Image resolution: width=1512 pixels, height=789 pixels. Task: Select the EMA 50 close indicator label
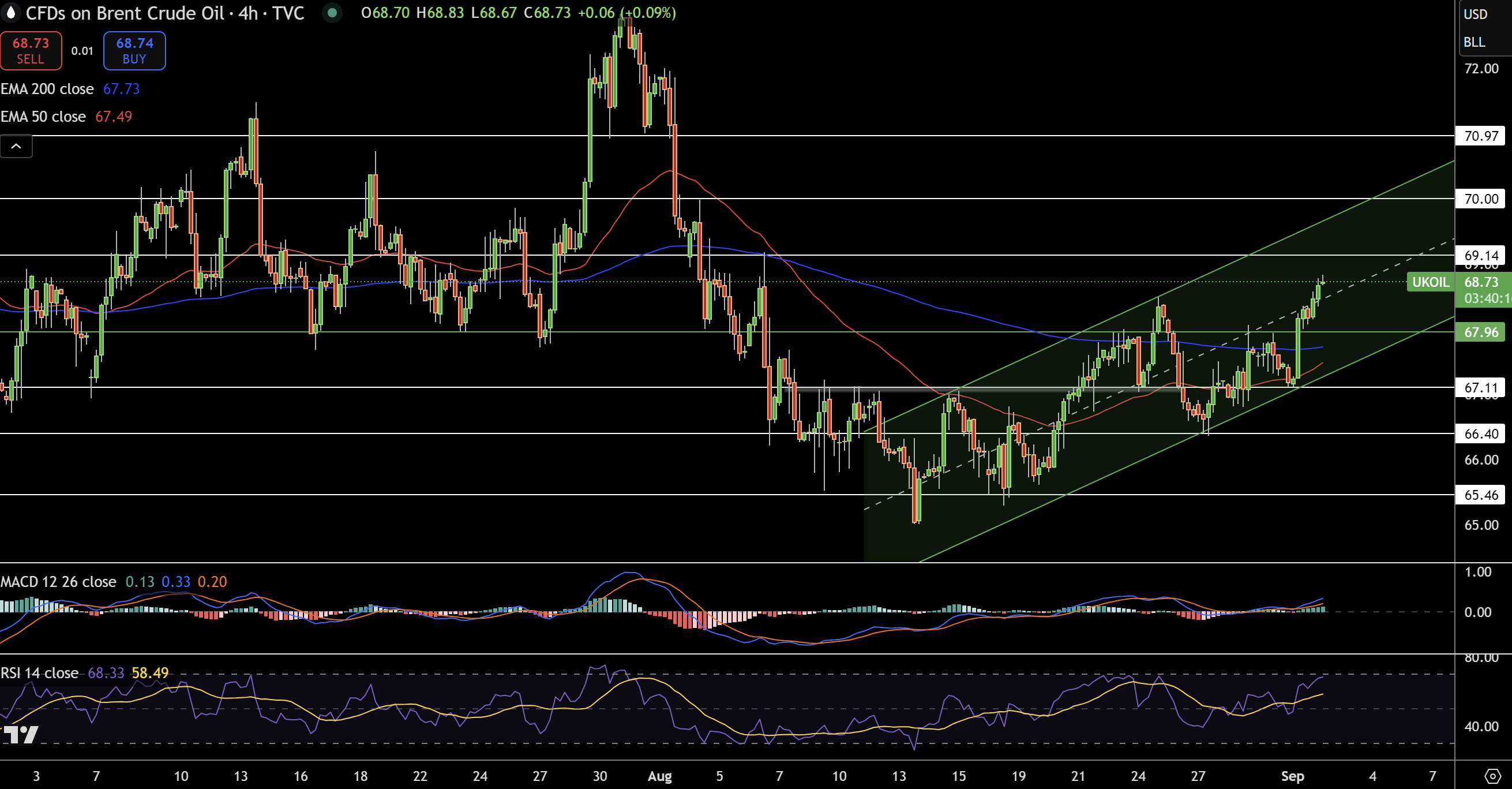coord(43,116)
